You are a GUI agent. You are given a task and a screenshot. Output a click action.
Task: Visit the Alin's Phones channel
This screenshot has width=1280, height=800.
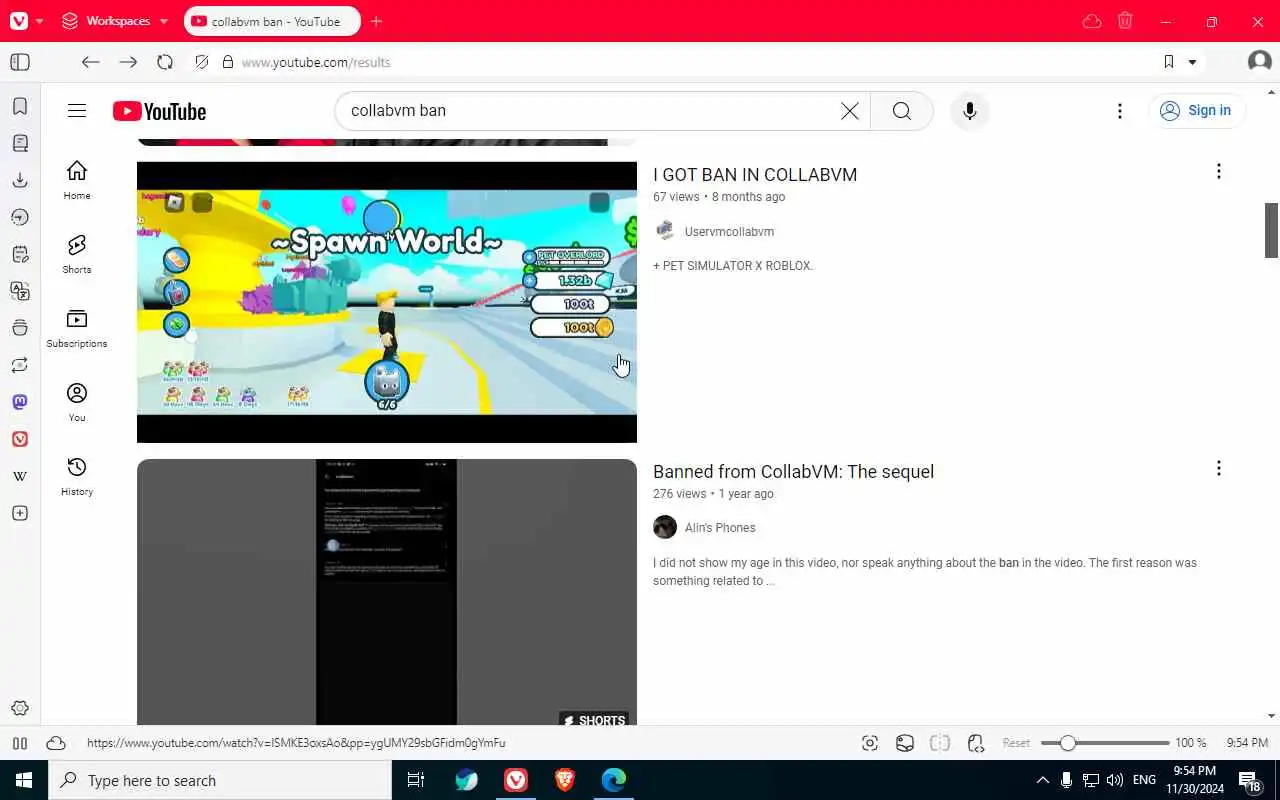coord(720,528)
